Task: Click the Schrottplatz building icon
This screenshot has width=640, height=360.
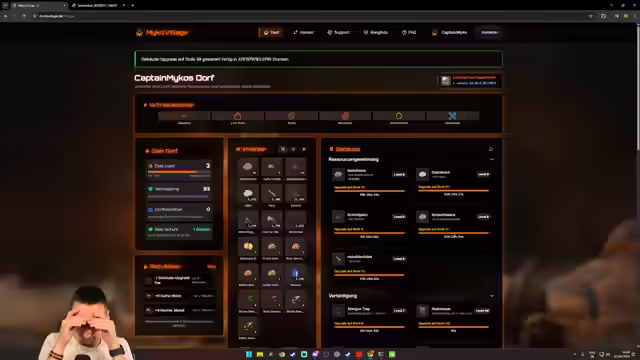Action: click(338, 217)
